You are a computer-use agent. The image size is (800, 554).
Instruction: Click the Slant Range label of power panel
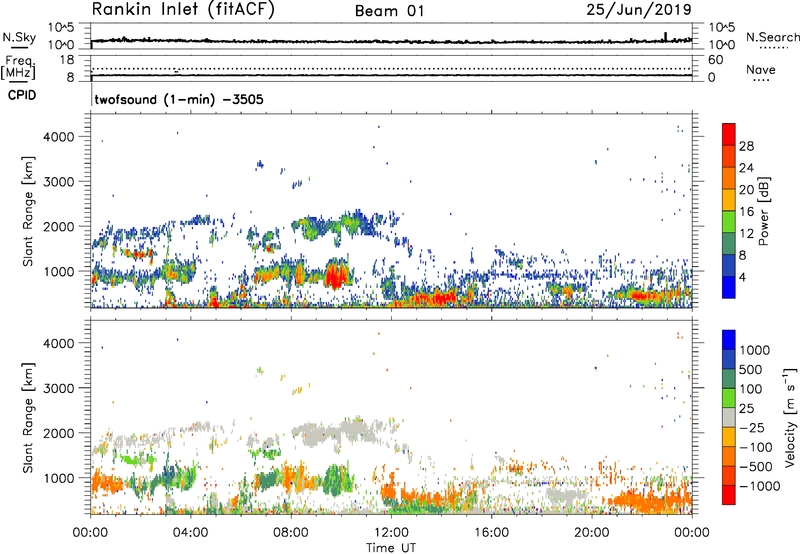[x=28, y=211]
